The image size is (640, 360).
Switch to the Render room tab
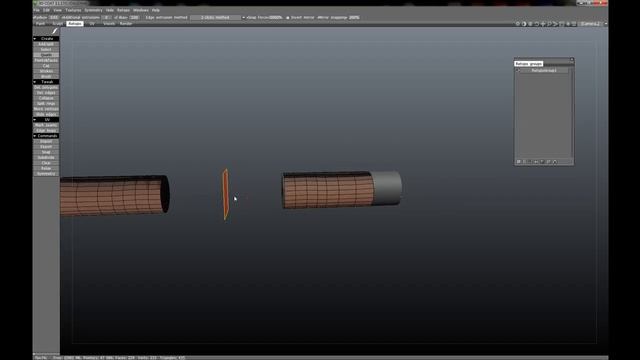tap(126, 24)
